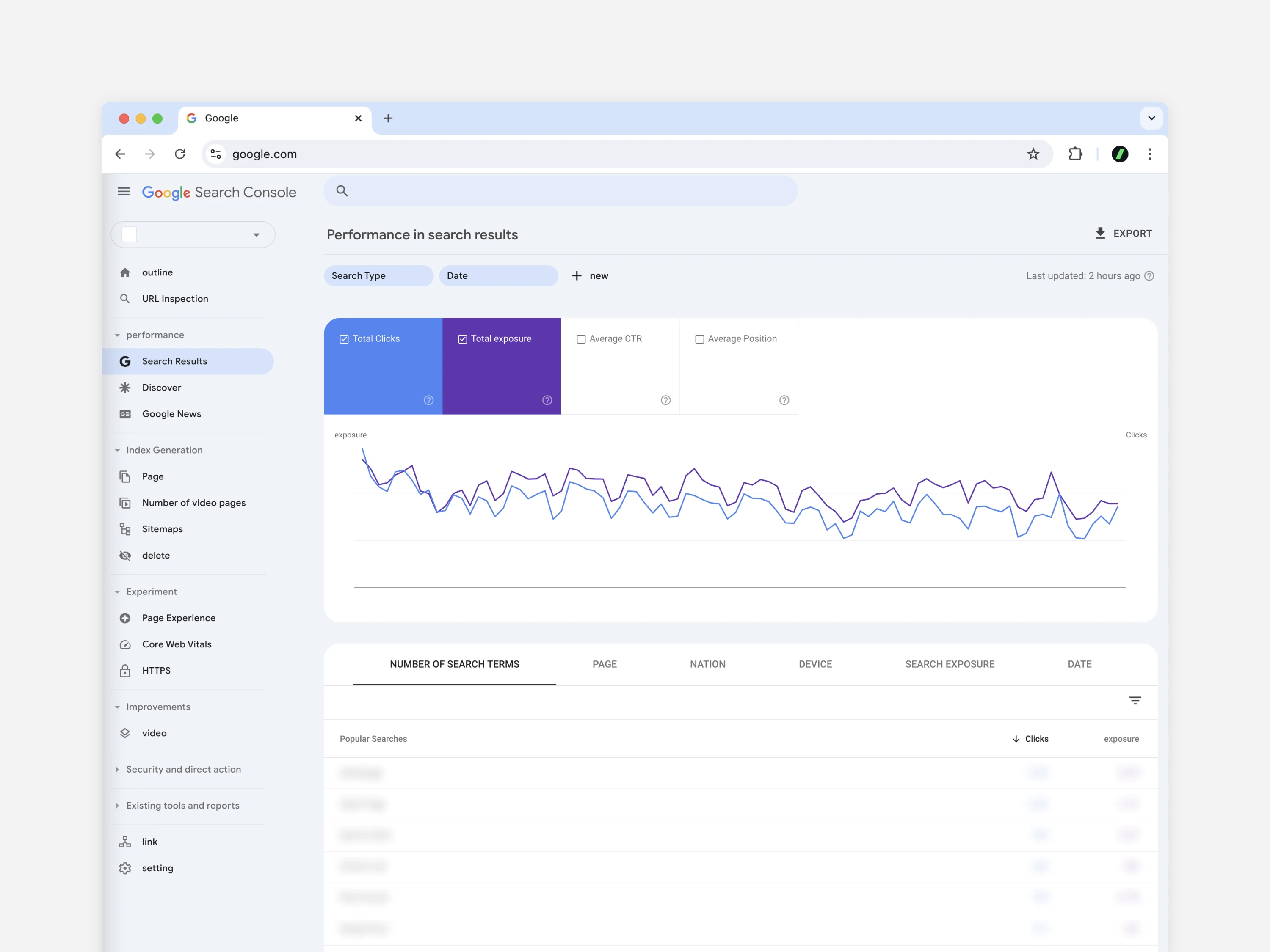The width and height of the screenshot is (1270, 952).
Task: Sort table by exposure column header
Action: point(1121,739)
